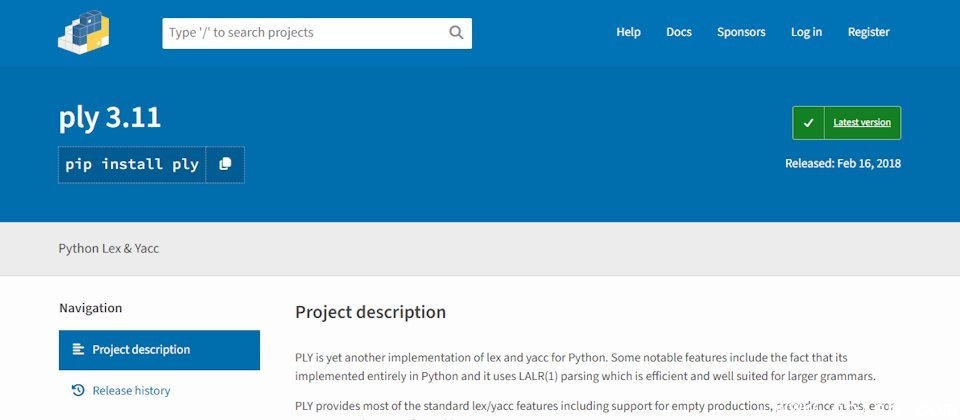This screenshot has width=960, height=420.
Task: Go to the Sponsors page
Action: click(x=741, y=32)
